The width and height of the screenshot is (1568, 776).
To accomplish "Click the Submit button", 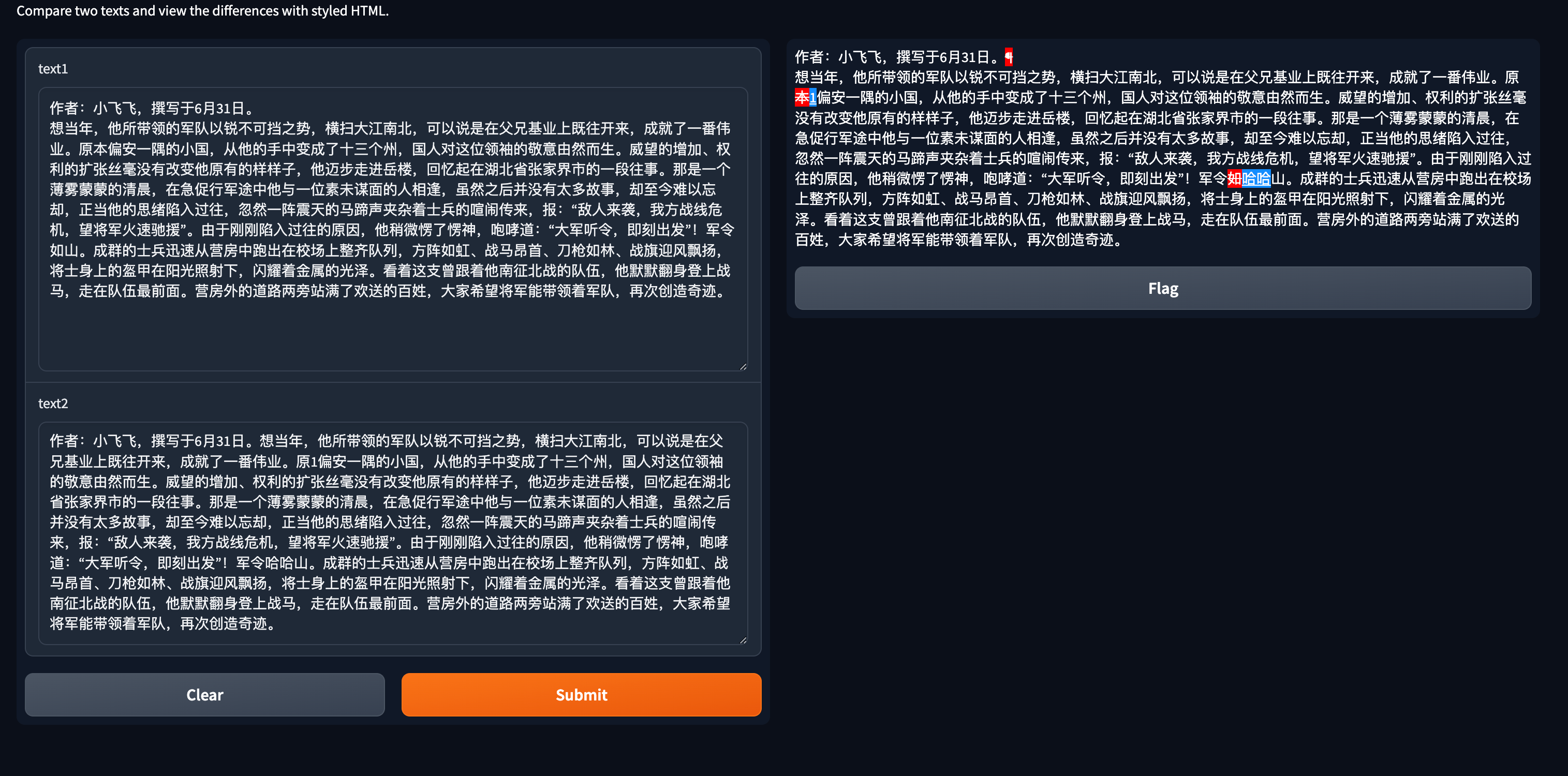I will click(x=581, y=694).
